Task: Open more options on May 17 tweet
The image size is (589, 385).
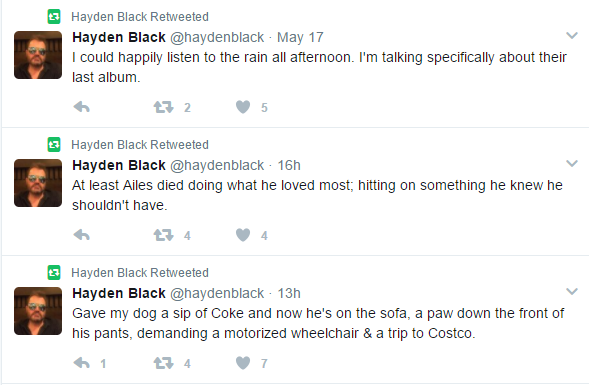Action: click(572, 36)
